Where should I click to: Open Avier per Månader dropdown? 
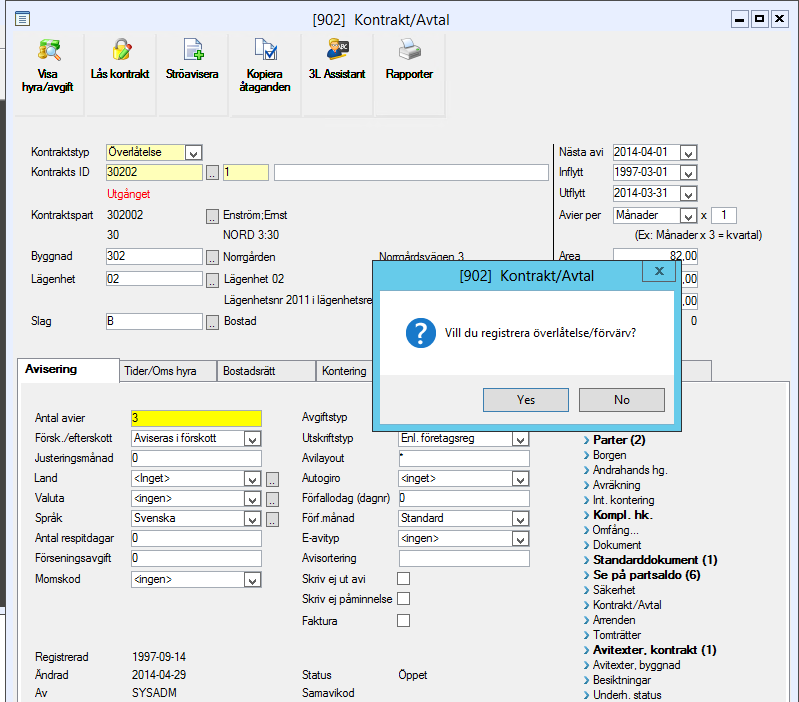(x=688, y=216)
